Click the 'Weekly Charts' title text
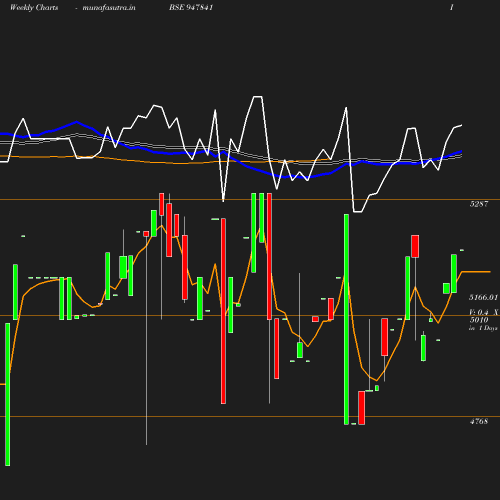Image resolution: width=500 pixels, height=500 pixels. [x=34, y=7]
